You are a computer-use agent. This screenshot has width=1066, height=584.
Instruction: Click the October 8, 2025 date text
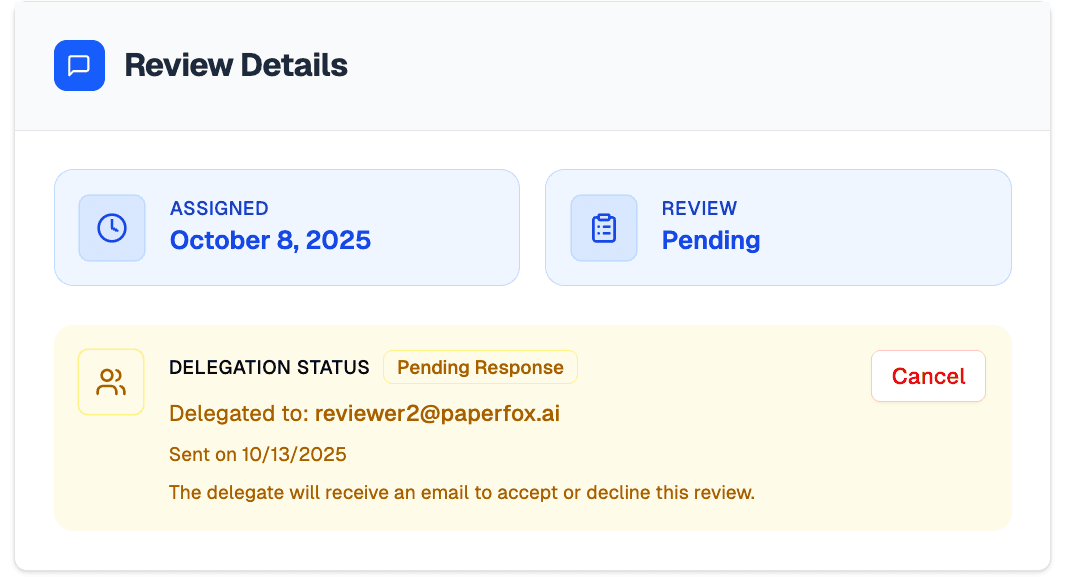(270, 240)
